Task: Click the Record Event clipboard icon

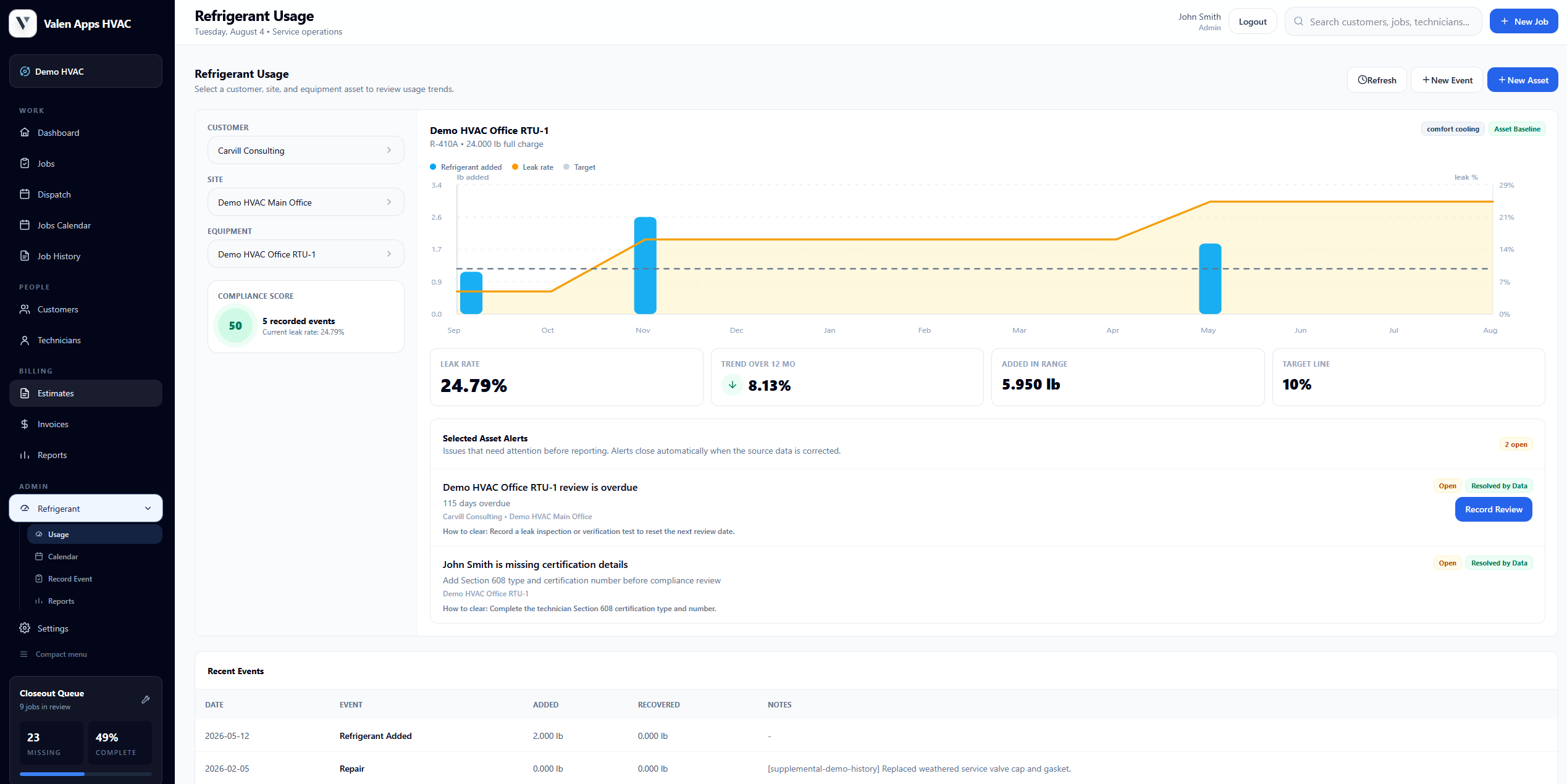Action: coord(39,578)
